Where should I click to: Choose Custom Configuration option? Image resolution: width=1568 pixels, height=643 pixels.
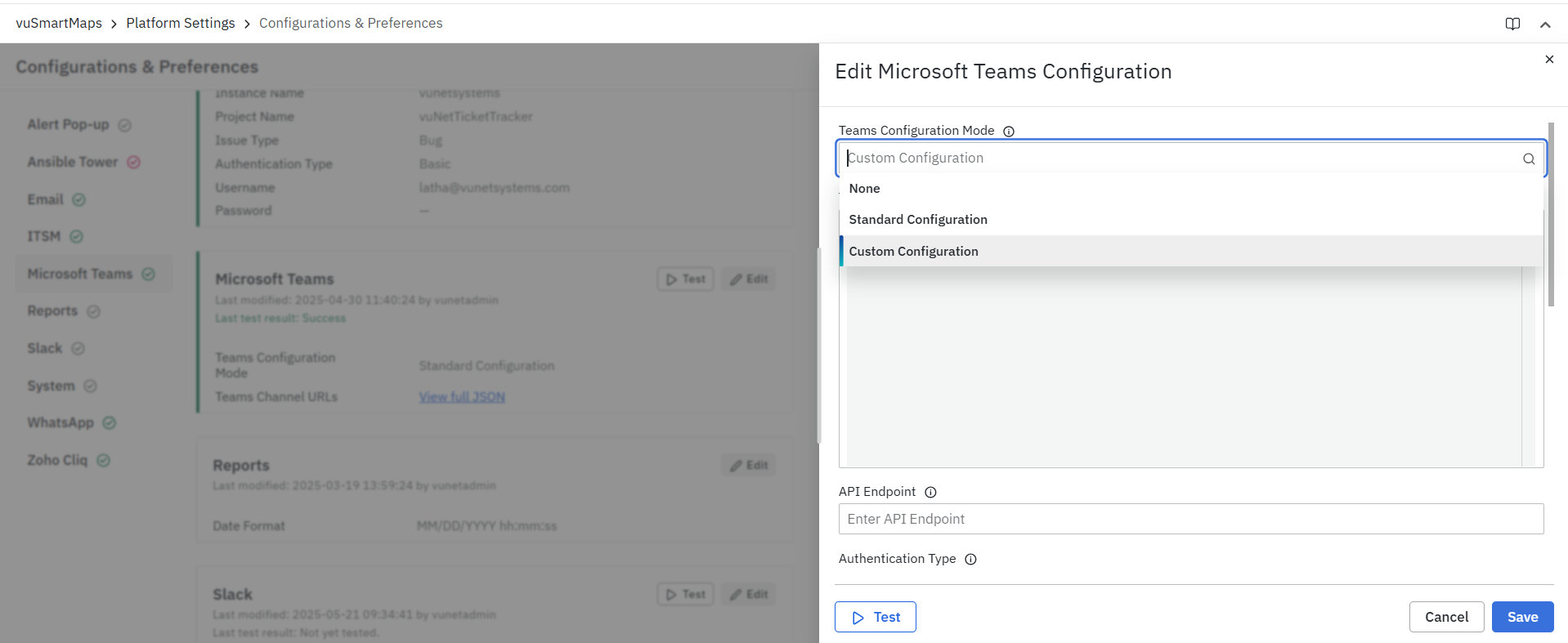(x=913, y=252)
